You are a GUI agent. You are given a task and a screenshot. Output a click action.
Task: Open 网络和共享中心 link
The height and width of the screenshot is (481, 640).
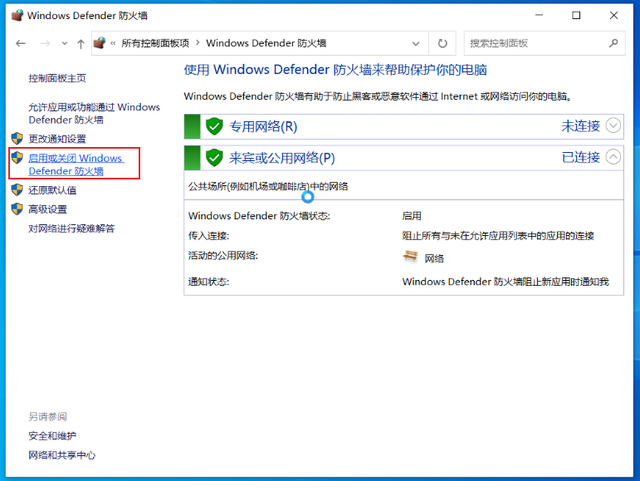click(x=62, y=455)
